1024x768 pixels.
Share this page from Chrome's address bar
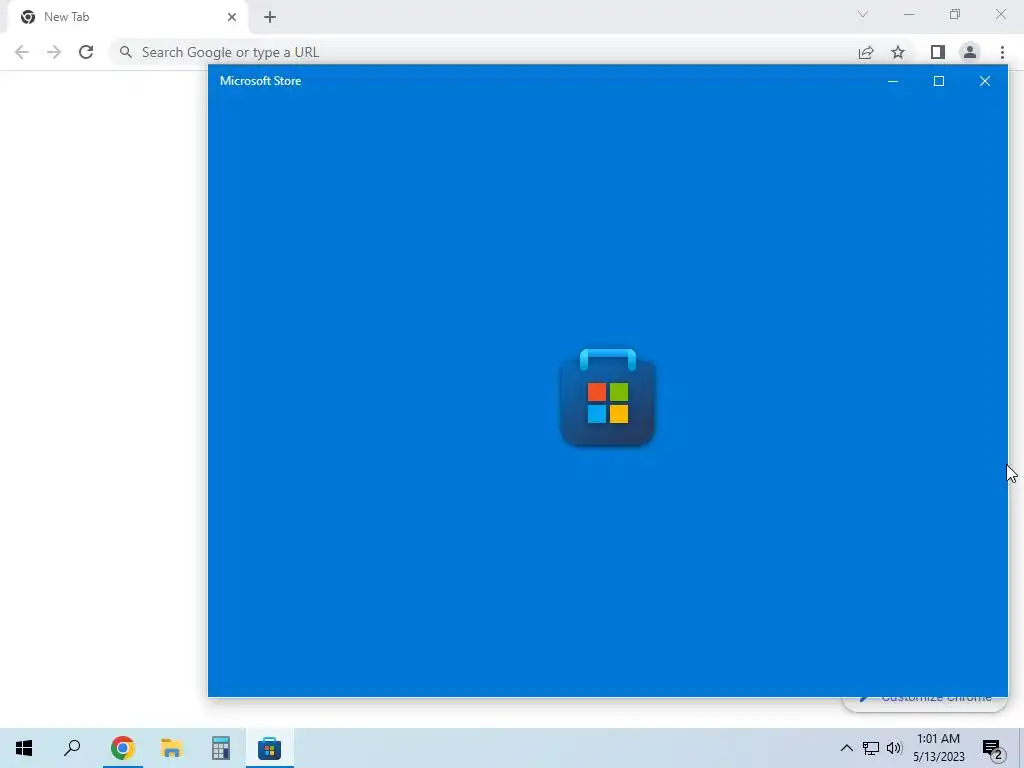(x=866, y=52)
